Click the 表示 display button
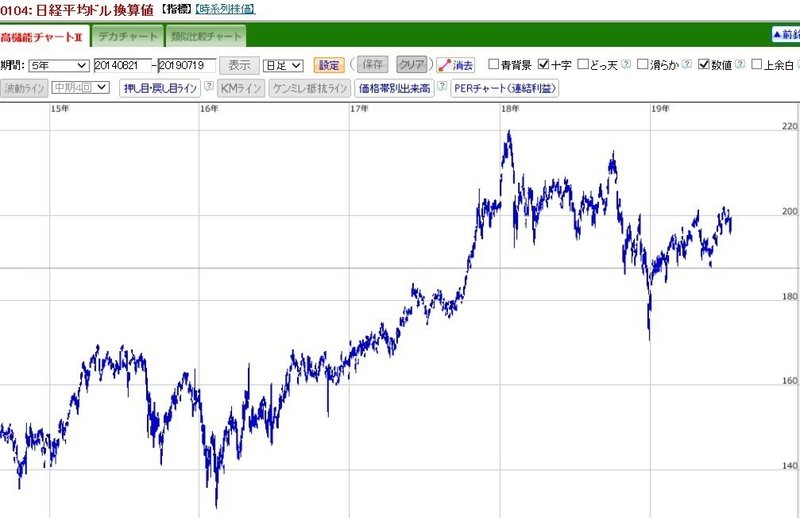Screen dimensions: 800x518 click(239, 65)
